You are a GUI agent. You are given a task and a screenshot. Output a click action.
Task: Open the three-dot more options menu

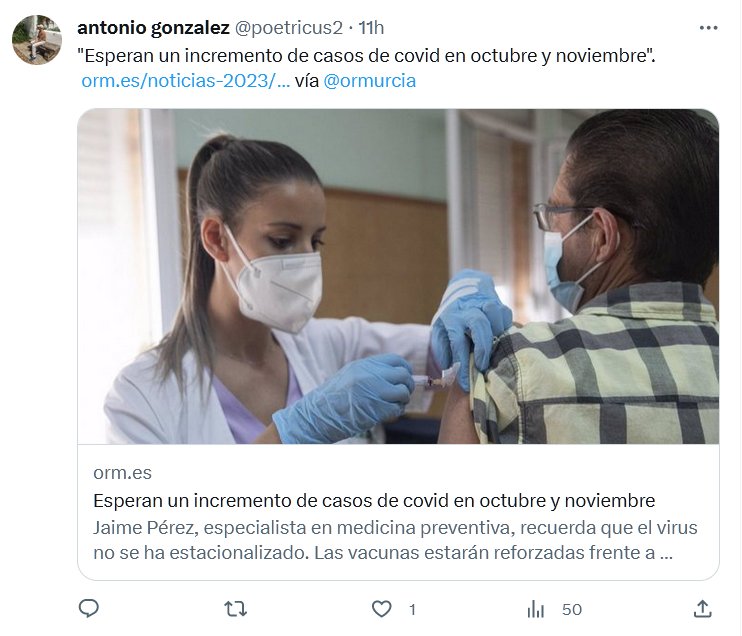point(708,28)
